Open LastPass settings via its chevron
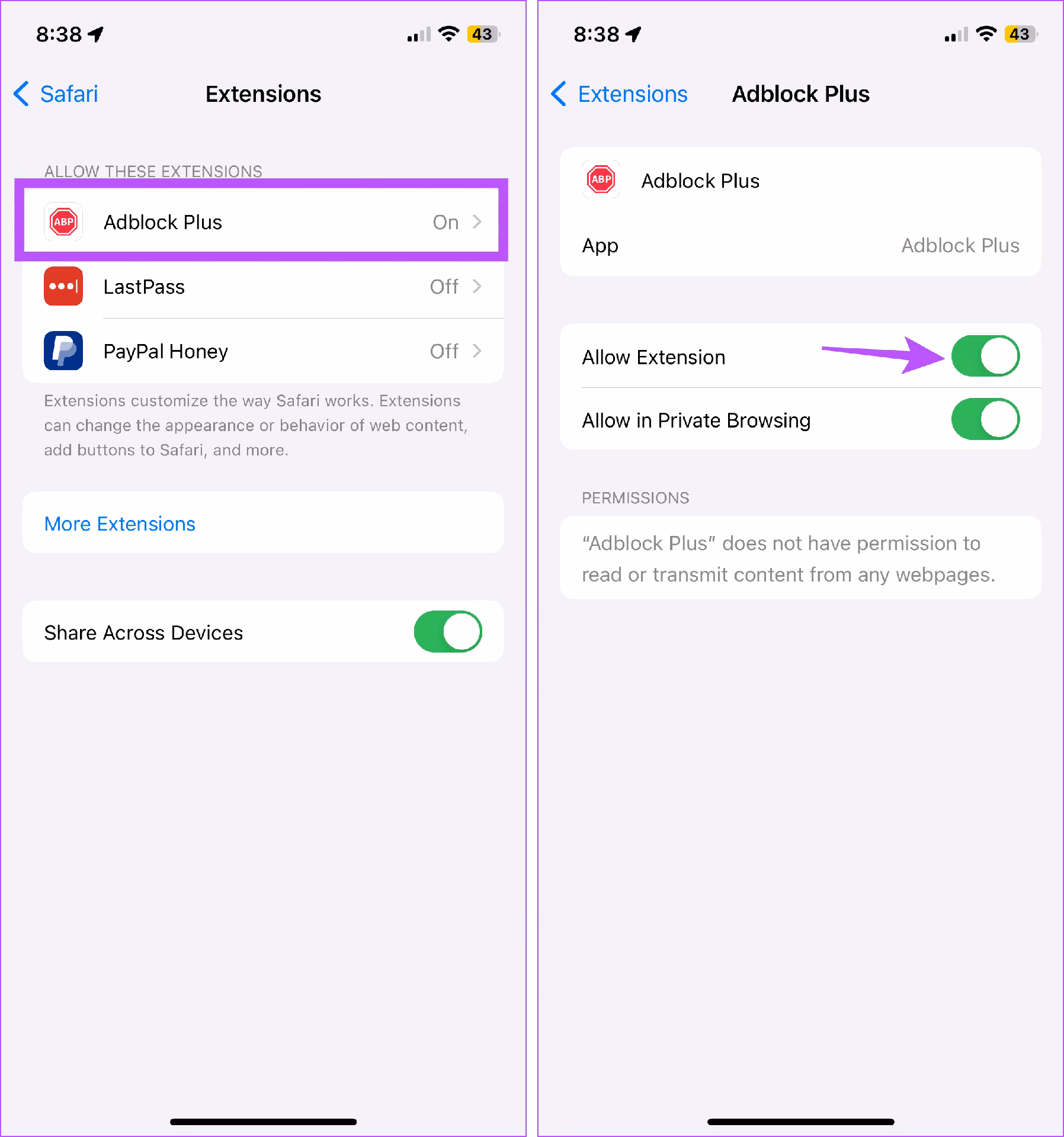 pyautogui.click(x=477, y=287)
